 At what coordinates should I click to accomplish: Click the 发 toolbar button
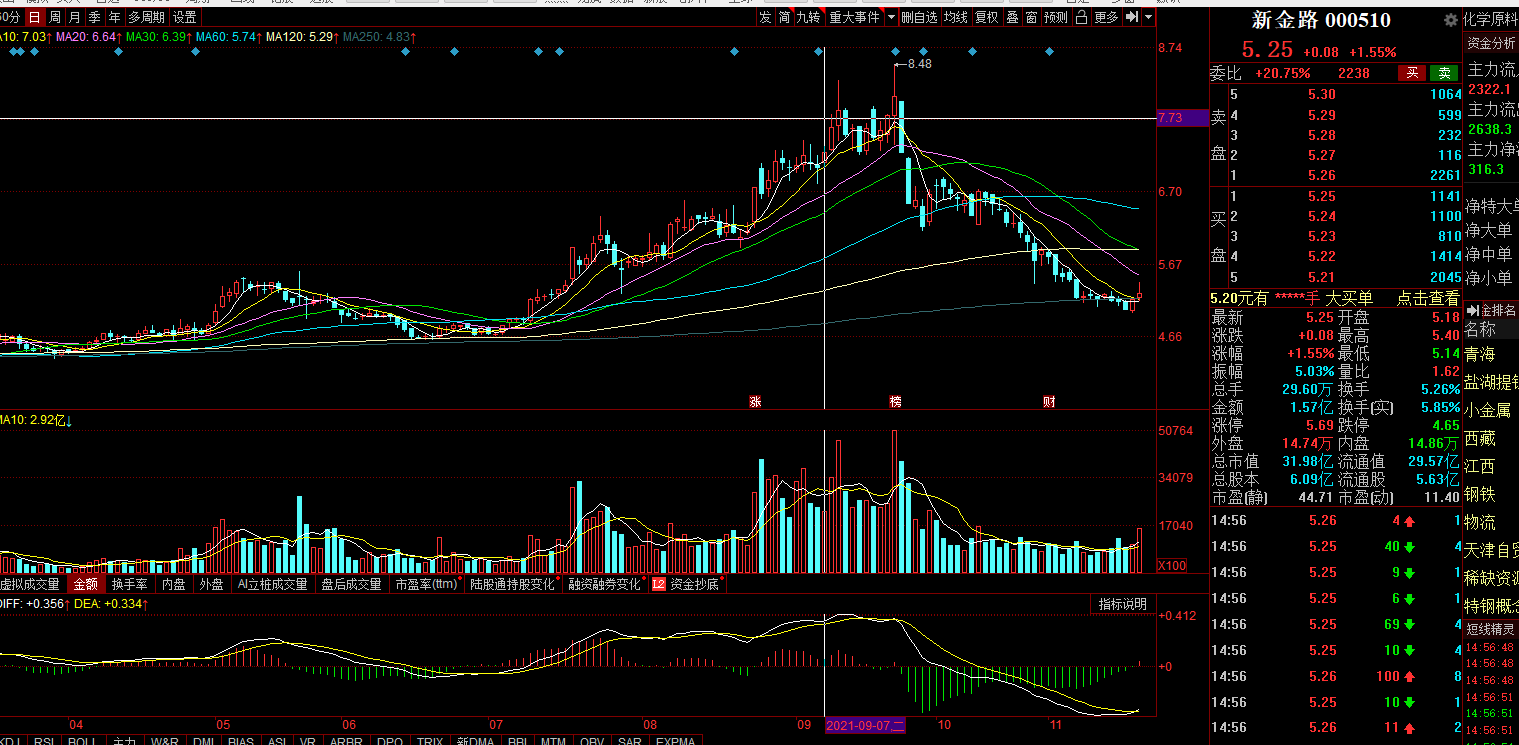point(765,17)
